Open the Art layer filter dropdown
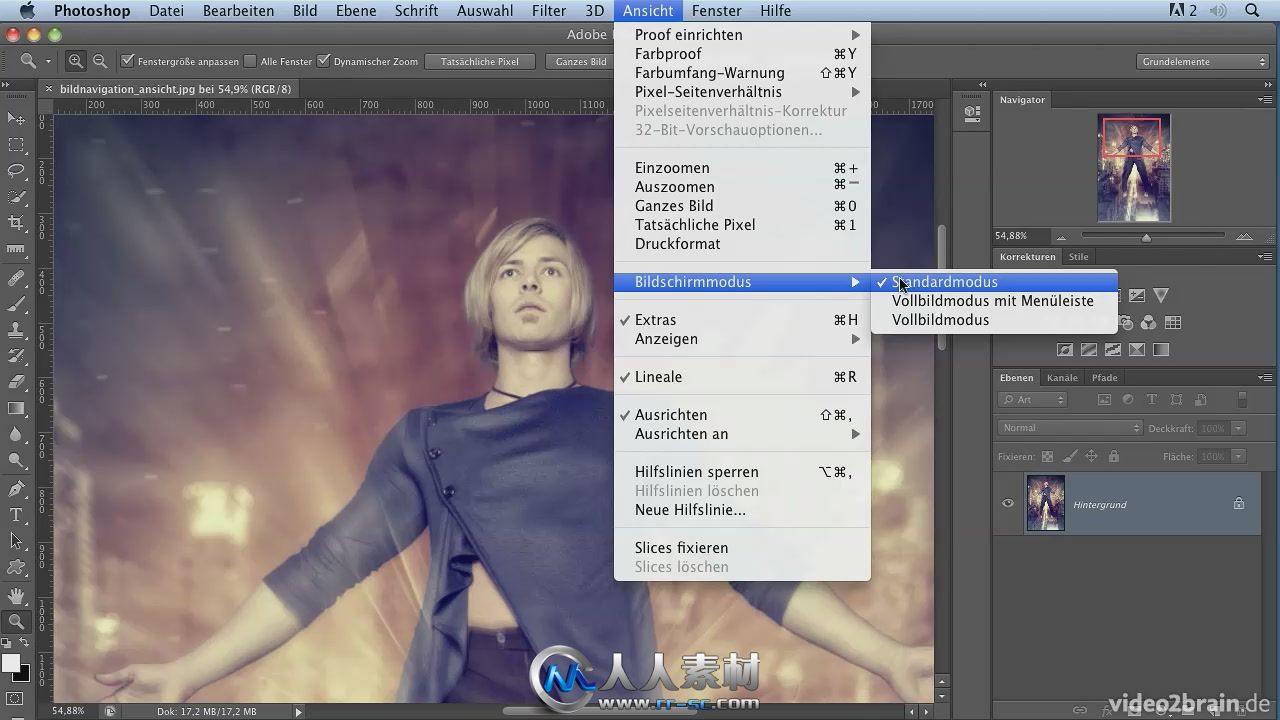Image resolution: width=1280 pixels, height=720 pixels. tap(1033, 400)
